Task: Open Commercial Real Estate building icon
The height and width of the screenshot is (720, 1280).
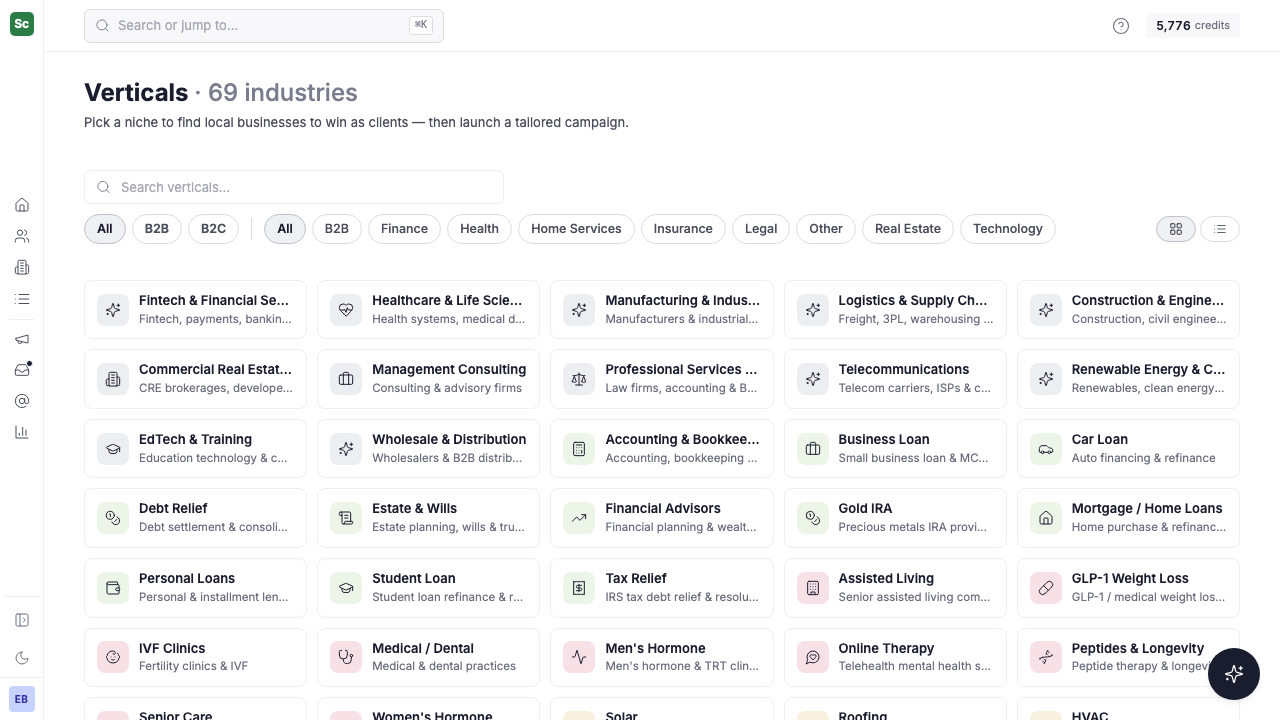Action: click(x=113, y=379)
